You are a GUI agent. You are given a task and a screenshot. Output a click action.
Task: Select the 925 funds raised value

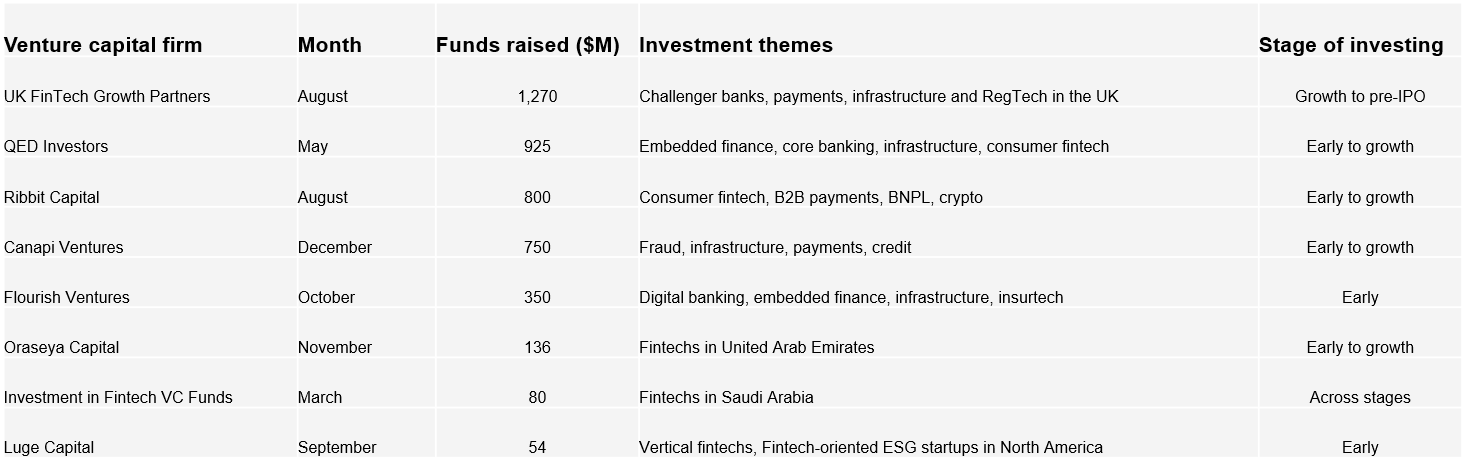tap(537, 147)
